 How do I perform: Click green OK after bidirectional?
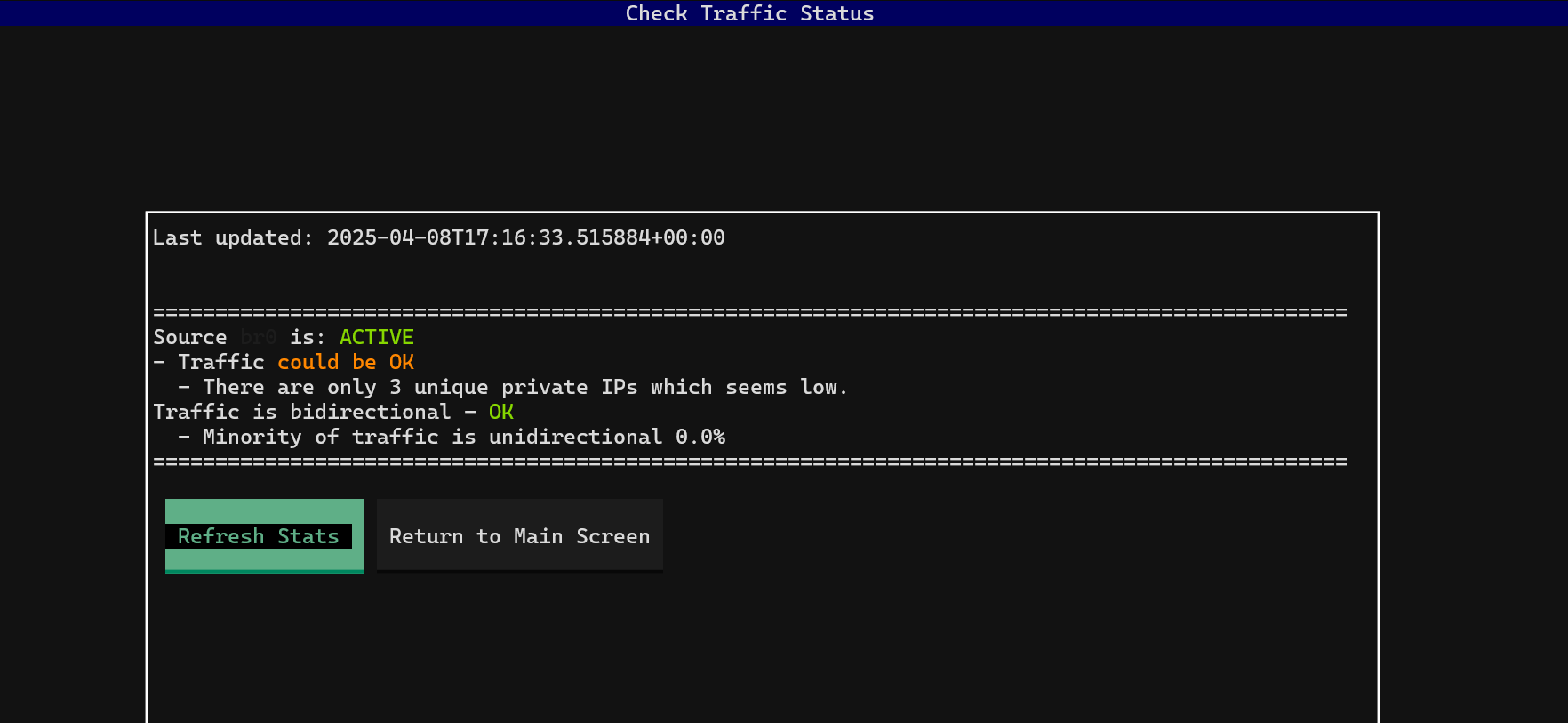point(501,412)
